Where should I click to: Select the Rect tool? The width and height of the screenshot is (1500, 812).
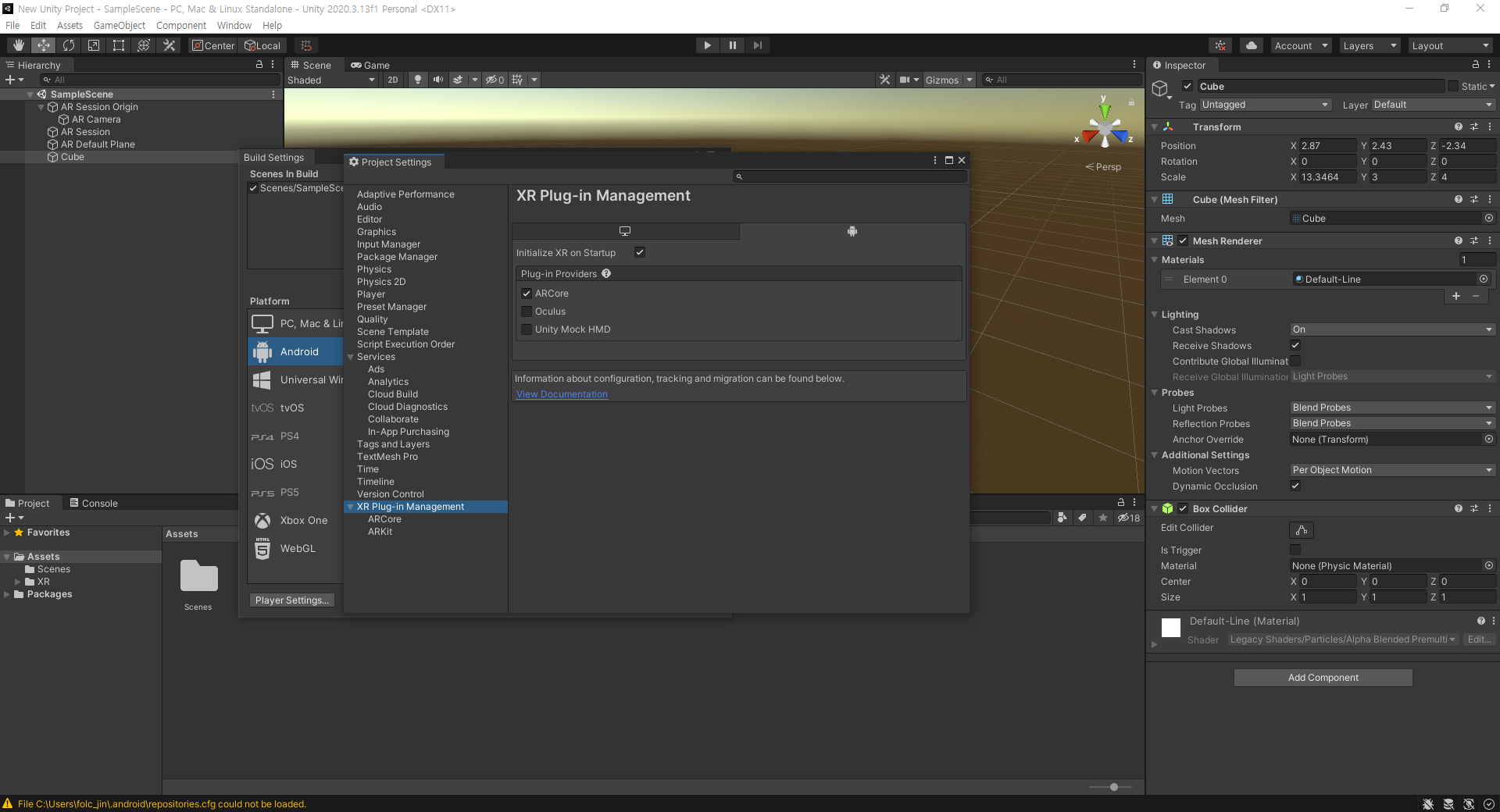point(119,45)
